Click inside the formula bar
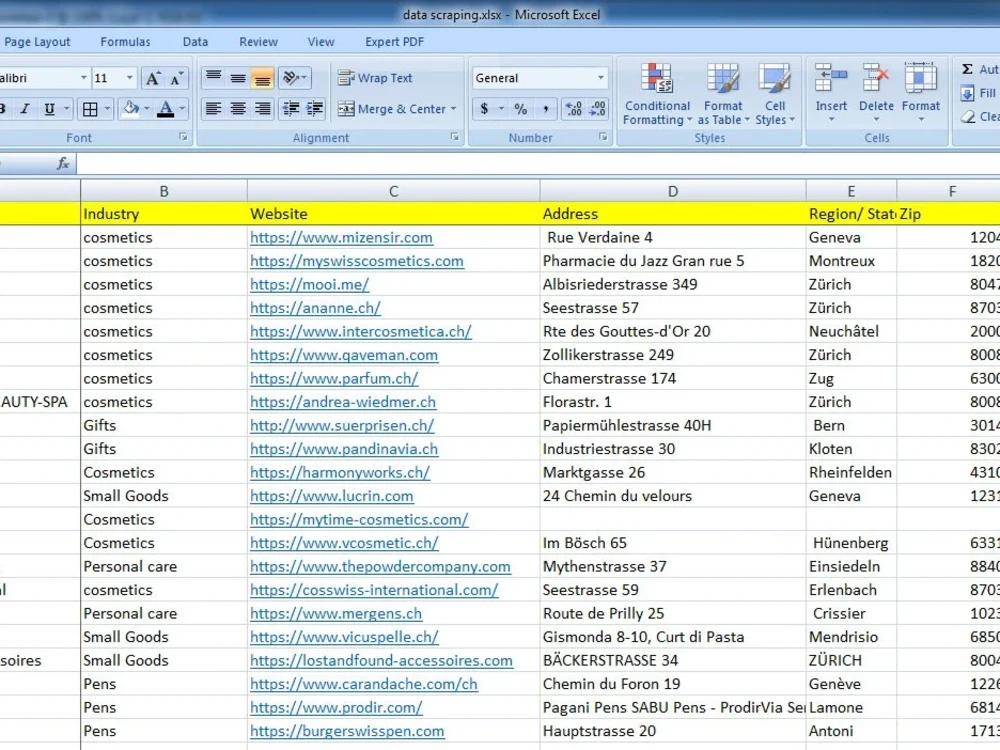 400,163
